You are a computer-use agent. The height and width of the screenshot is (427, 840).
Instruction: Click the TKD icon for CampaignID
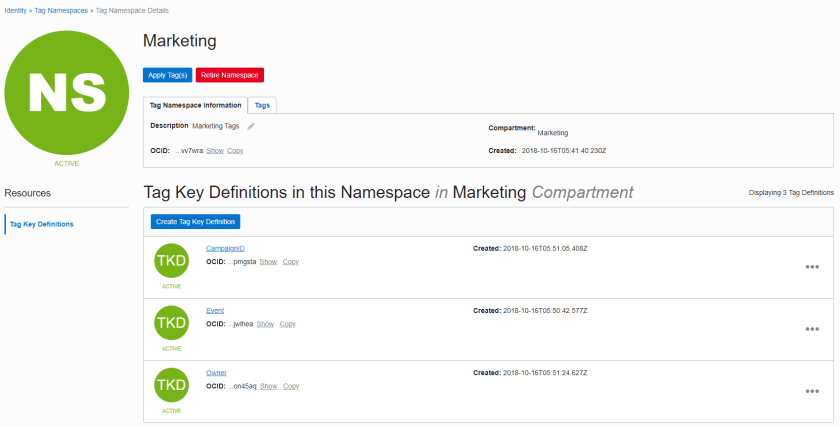tap(171, 260)
